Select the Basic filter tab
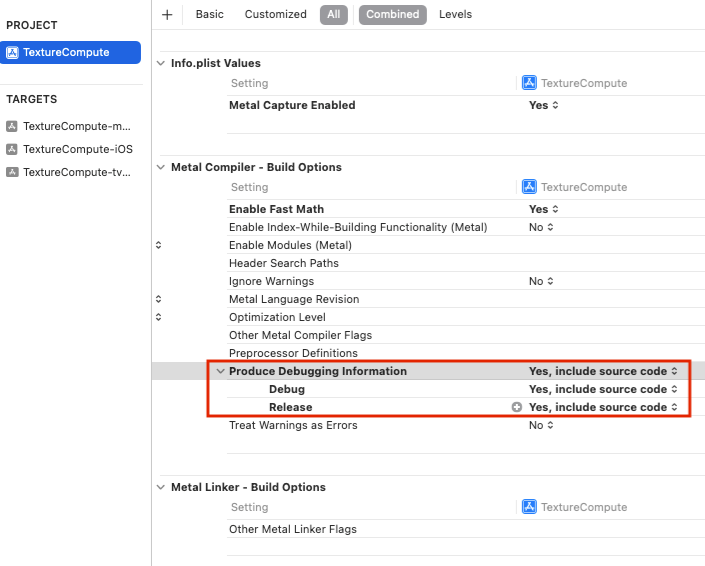705x566 pixels. (x=210, y=14)
